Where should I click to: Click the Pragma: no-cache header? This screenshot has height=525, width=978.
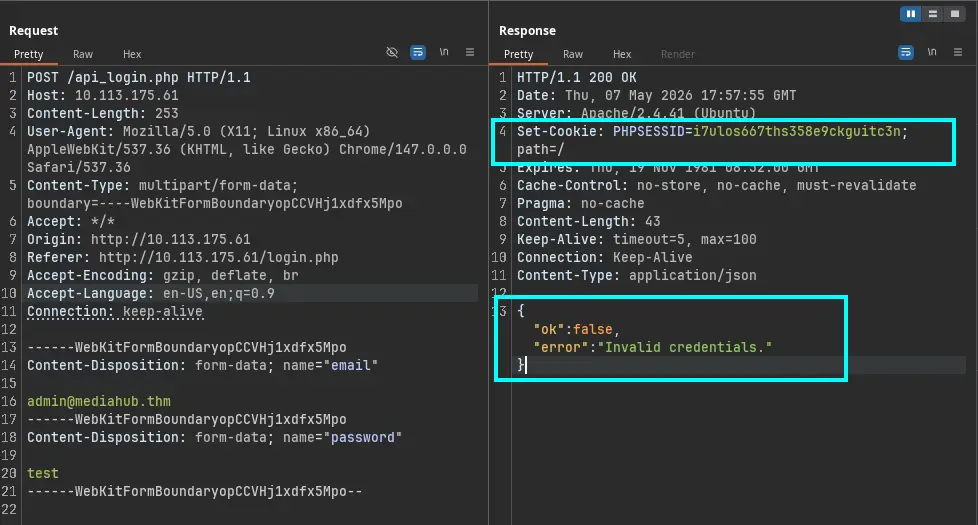pyautogui.click(x=580, y=203)
